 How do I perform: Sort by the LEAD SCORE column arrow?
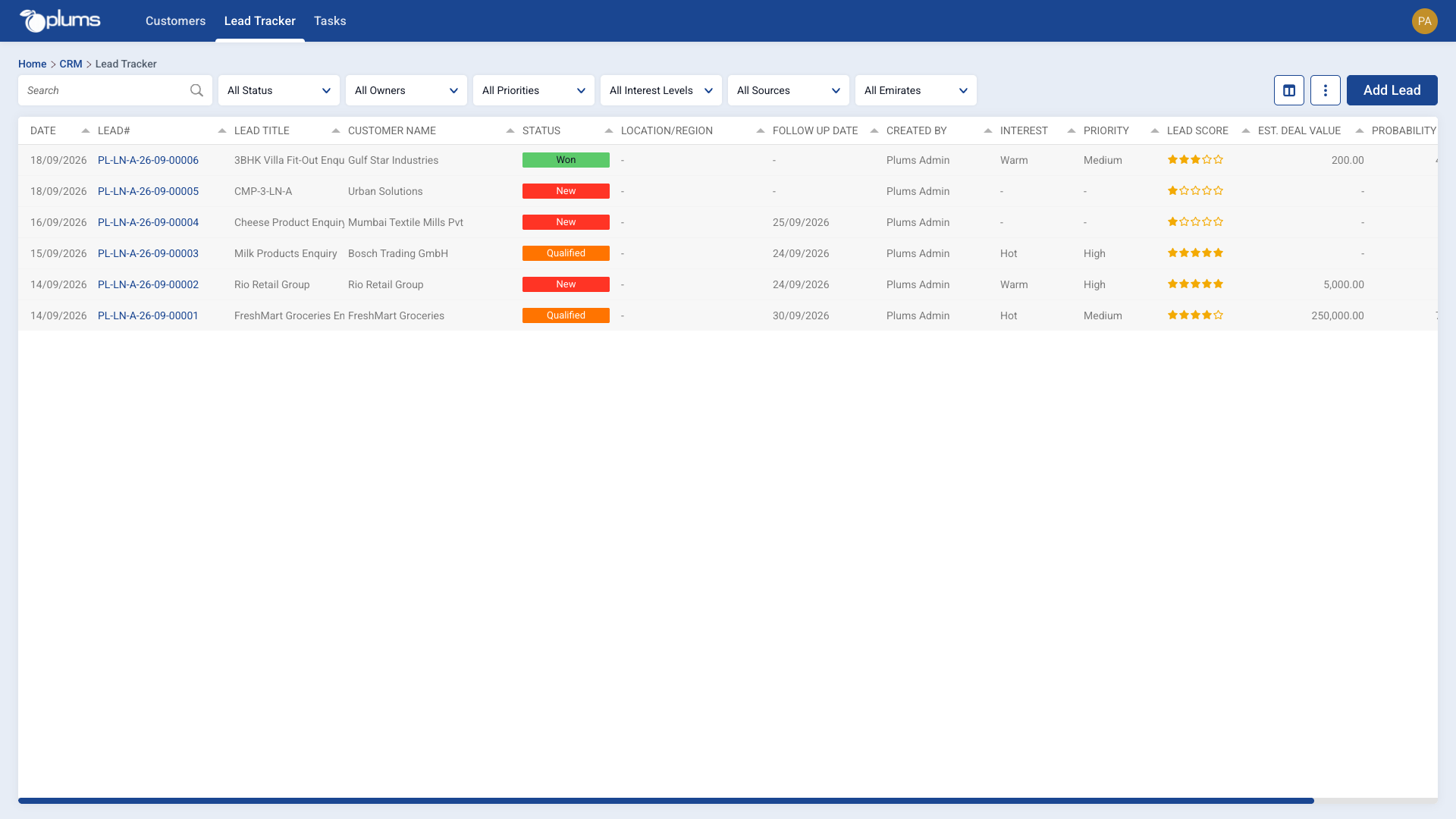(x=1246, y=130)
